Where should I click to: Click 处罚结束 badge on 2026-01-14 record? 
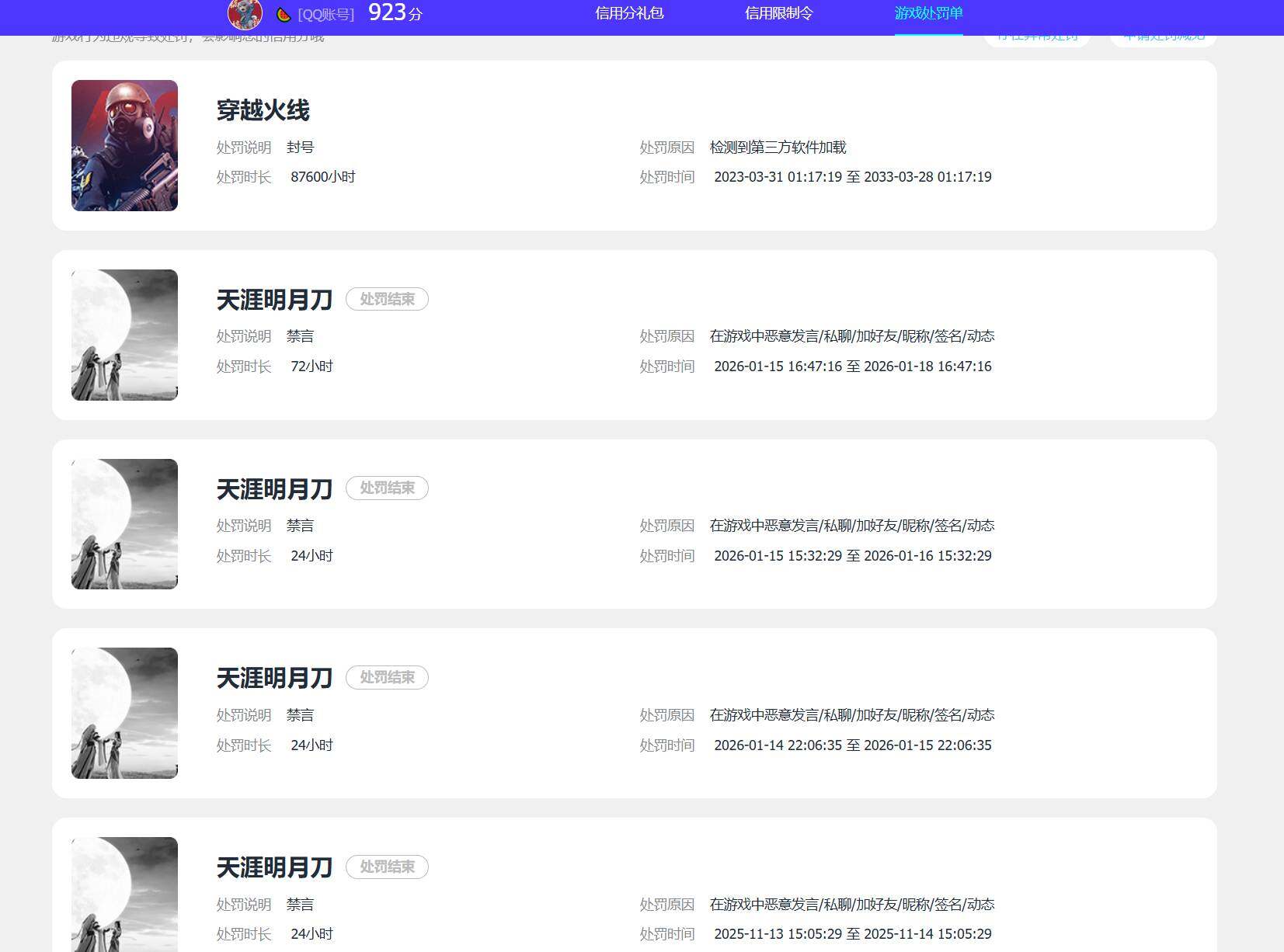coord(387,677)
